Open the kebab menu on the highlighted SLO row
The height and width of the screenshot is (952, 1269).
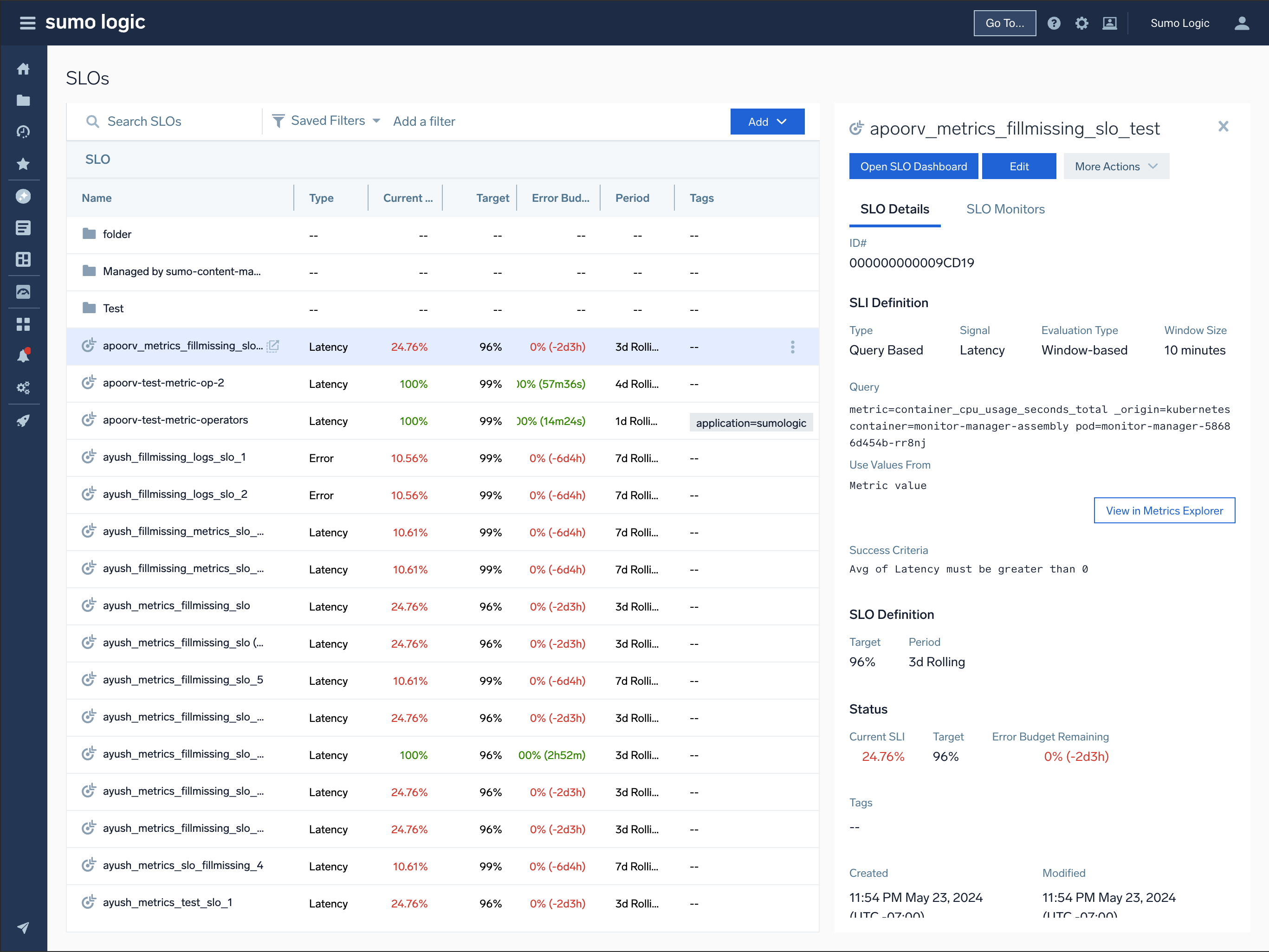[x=792, y=347]
